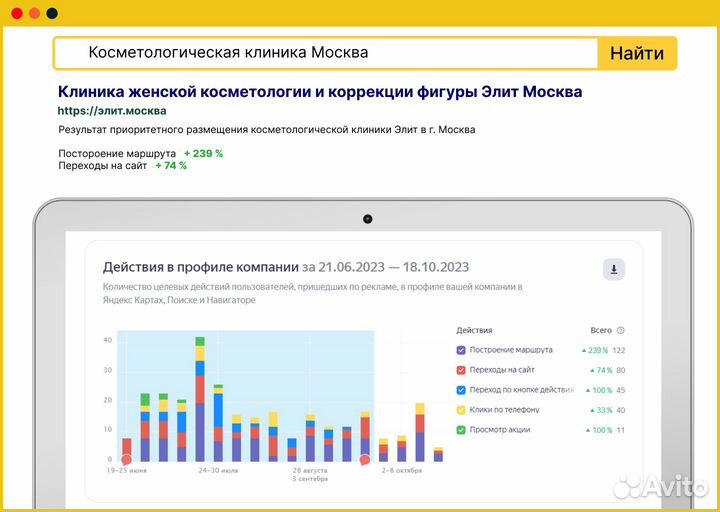Toggle the Клики по телефону checkbox

point(461,410)
